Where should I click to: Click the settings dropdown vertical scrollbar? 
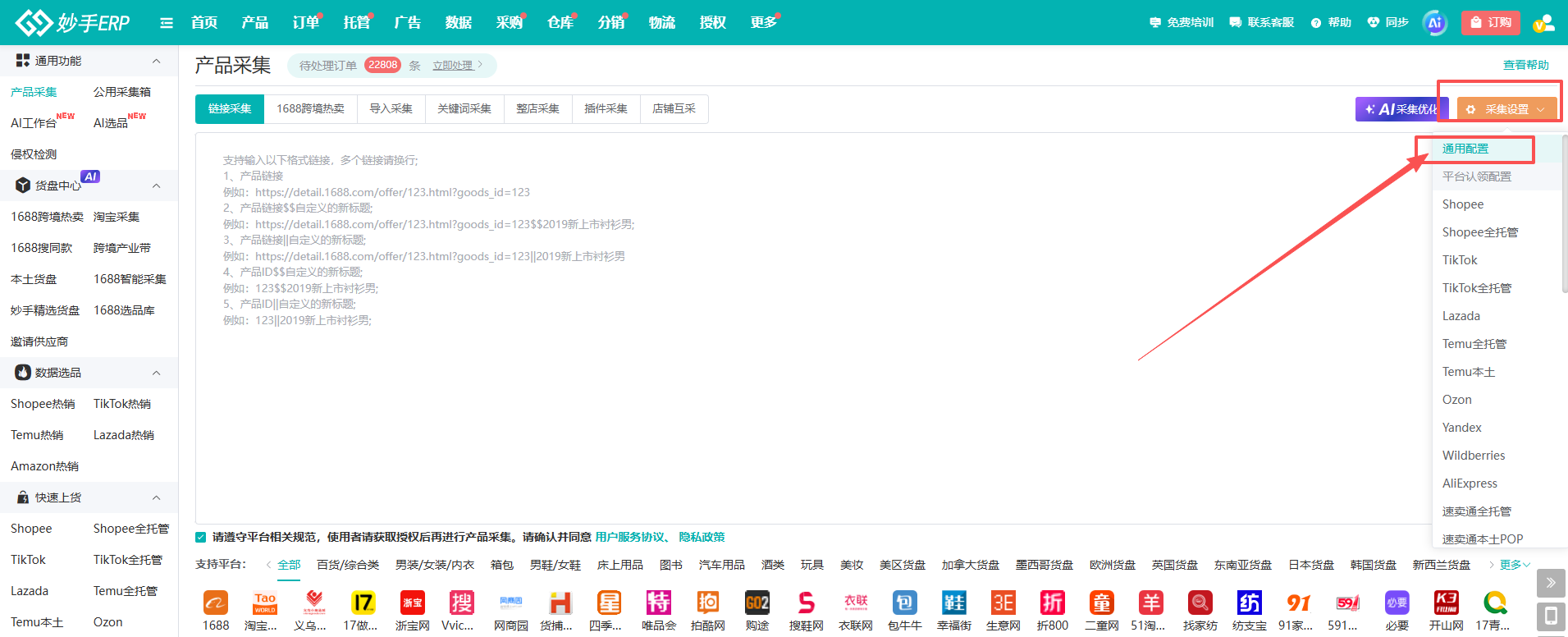[1565, 213]
